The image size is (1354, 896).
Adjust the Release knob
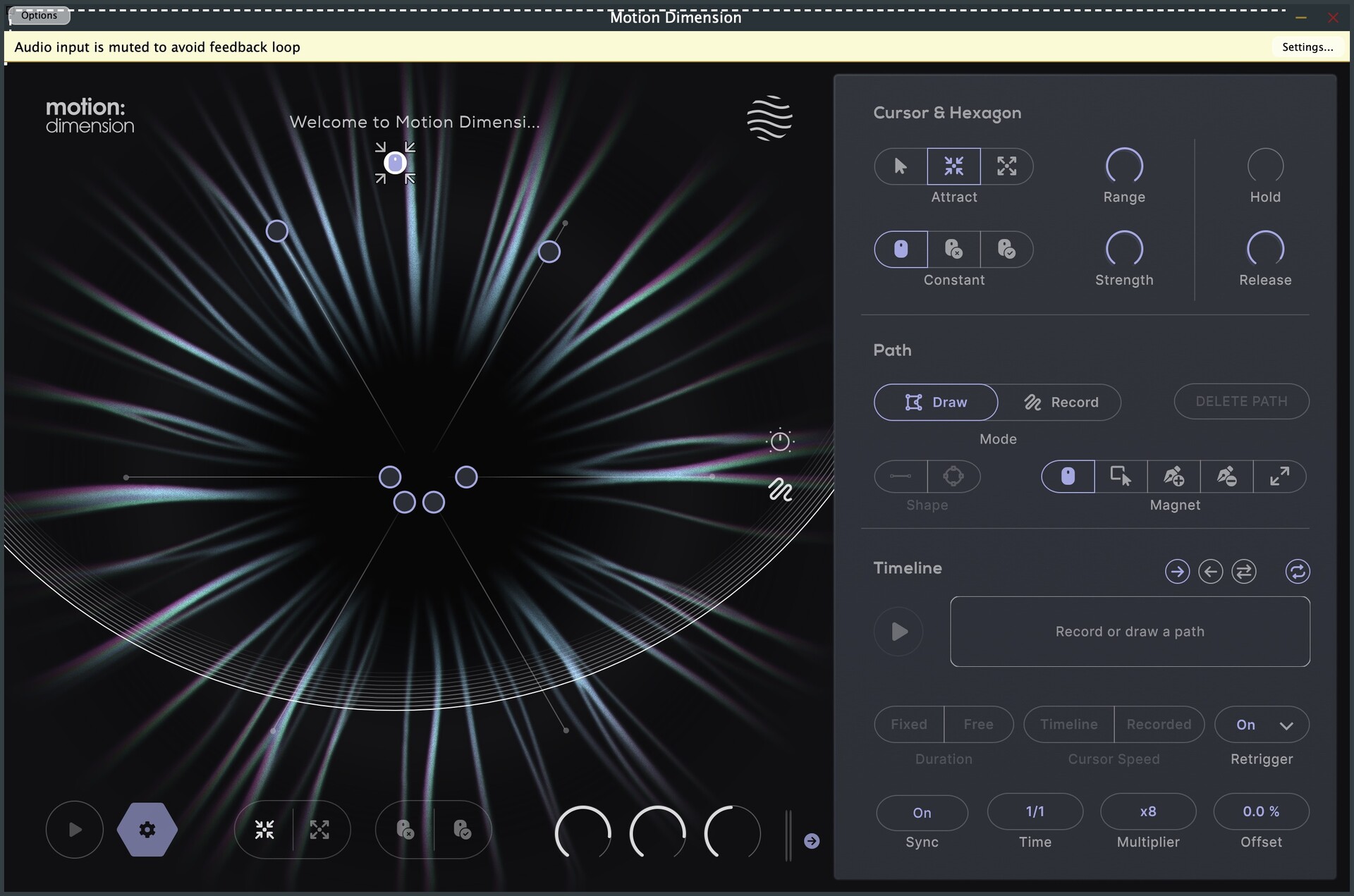tap(1265, 249)
